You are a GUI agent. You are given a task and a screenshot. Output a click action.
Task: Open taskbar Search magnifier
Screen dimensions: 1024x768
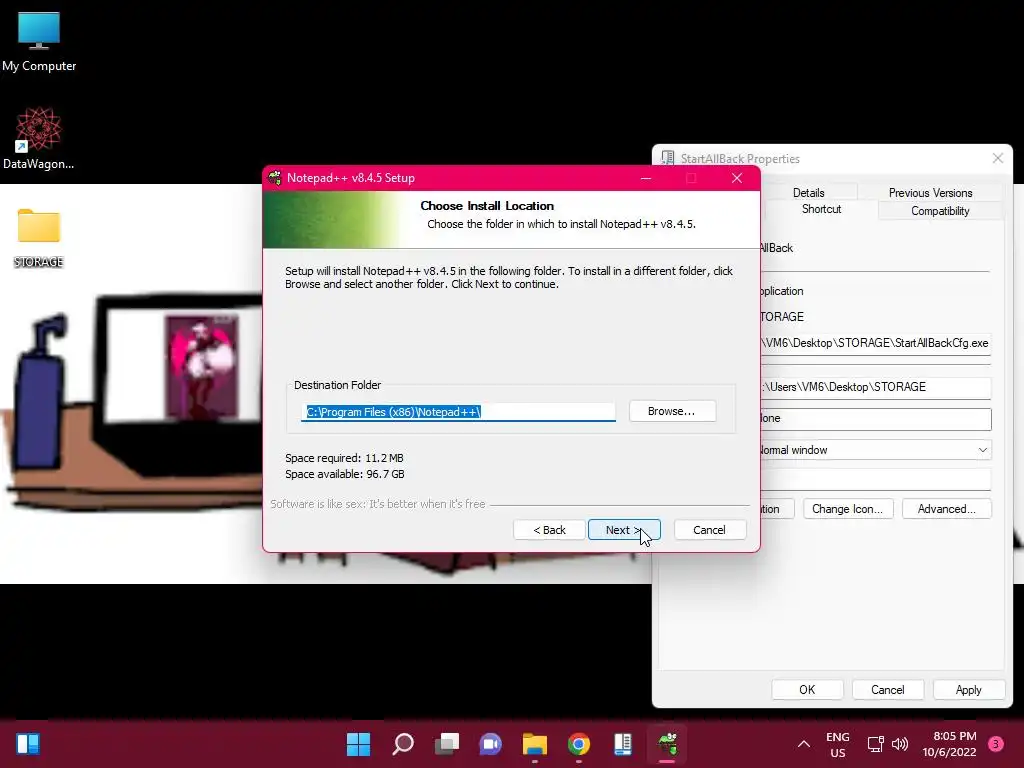click(x=402, y=744)
